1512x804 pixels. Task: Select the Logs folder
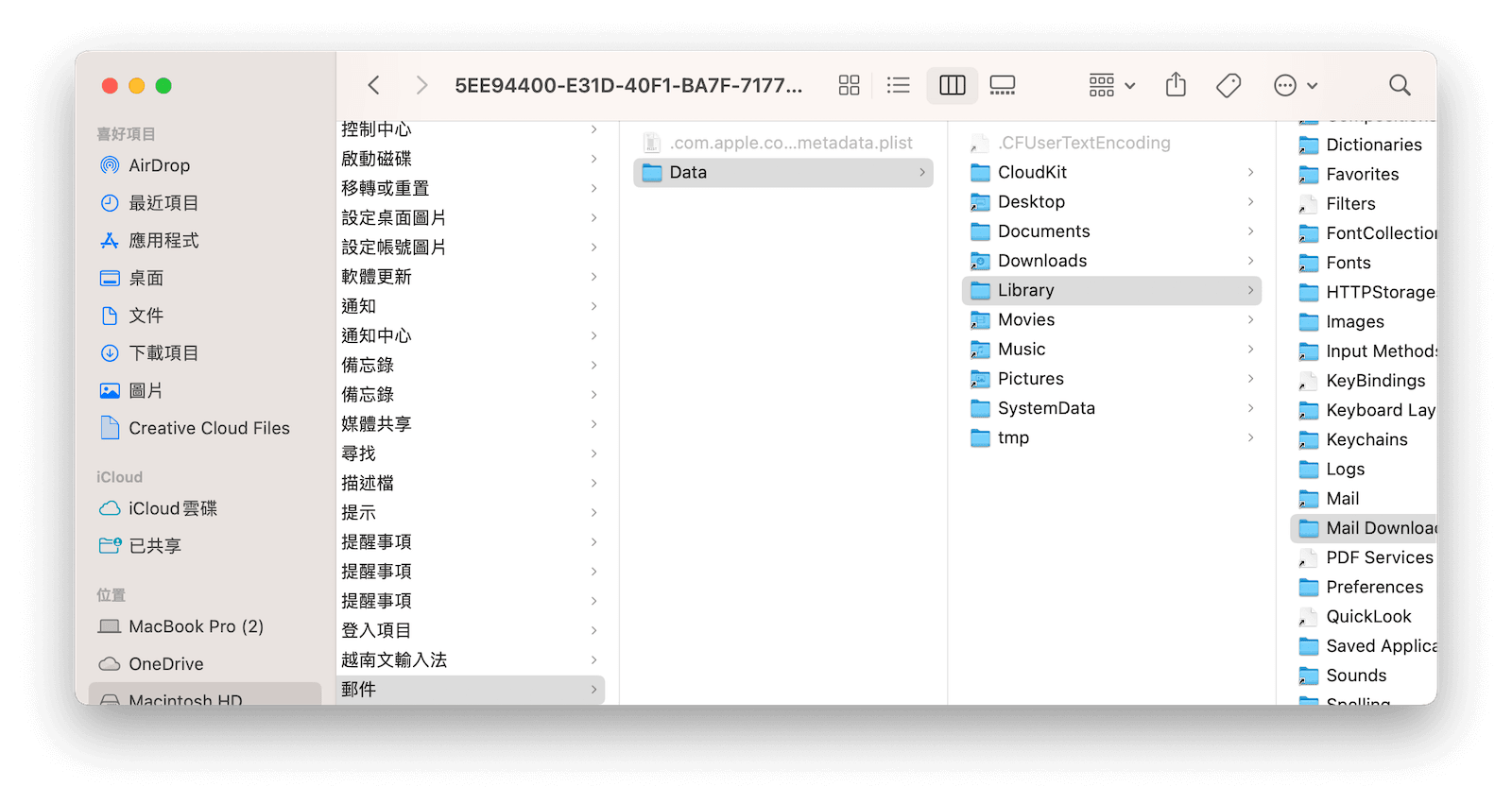1364,469
